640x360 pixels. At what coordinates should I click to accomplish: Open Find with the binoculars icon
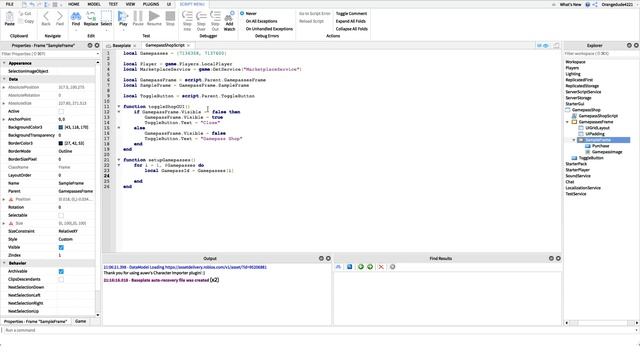[x=76, y=18]
